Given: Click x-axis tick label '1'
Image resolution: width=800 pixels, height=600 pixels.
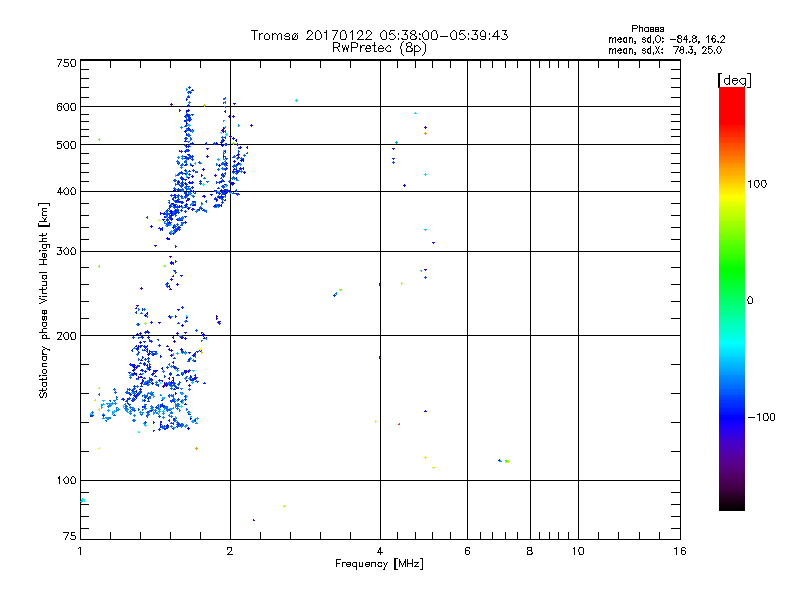Looking at the screenshot, I should [80, 551].
